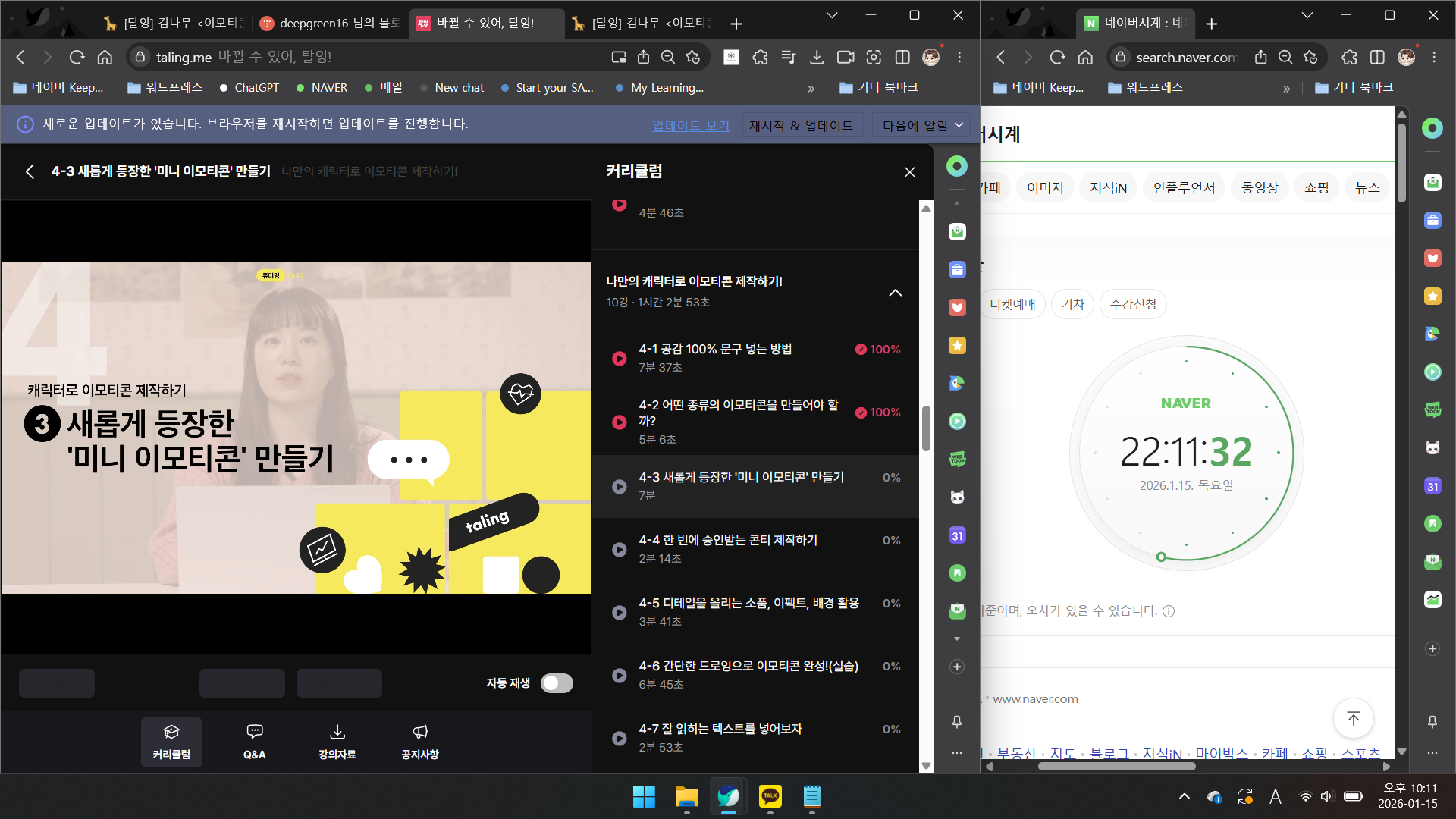Collapse the emoticon course section chevron
Viewport: 1456px width, 819px height.
pos(895,293)
